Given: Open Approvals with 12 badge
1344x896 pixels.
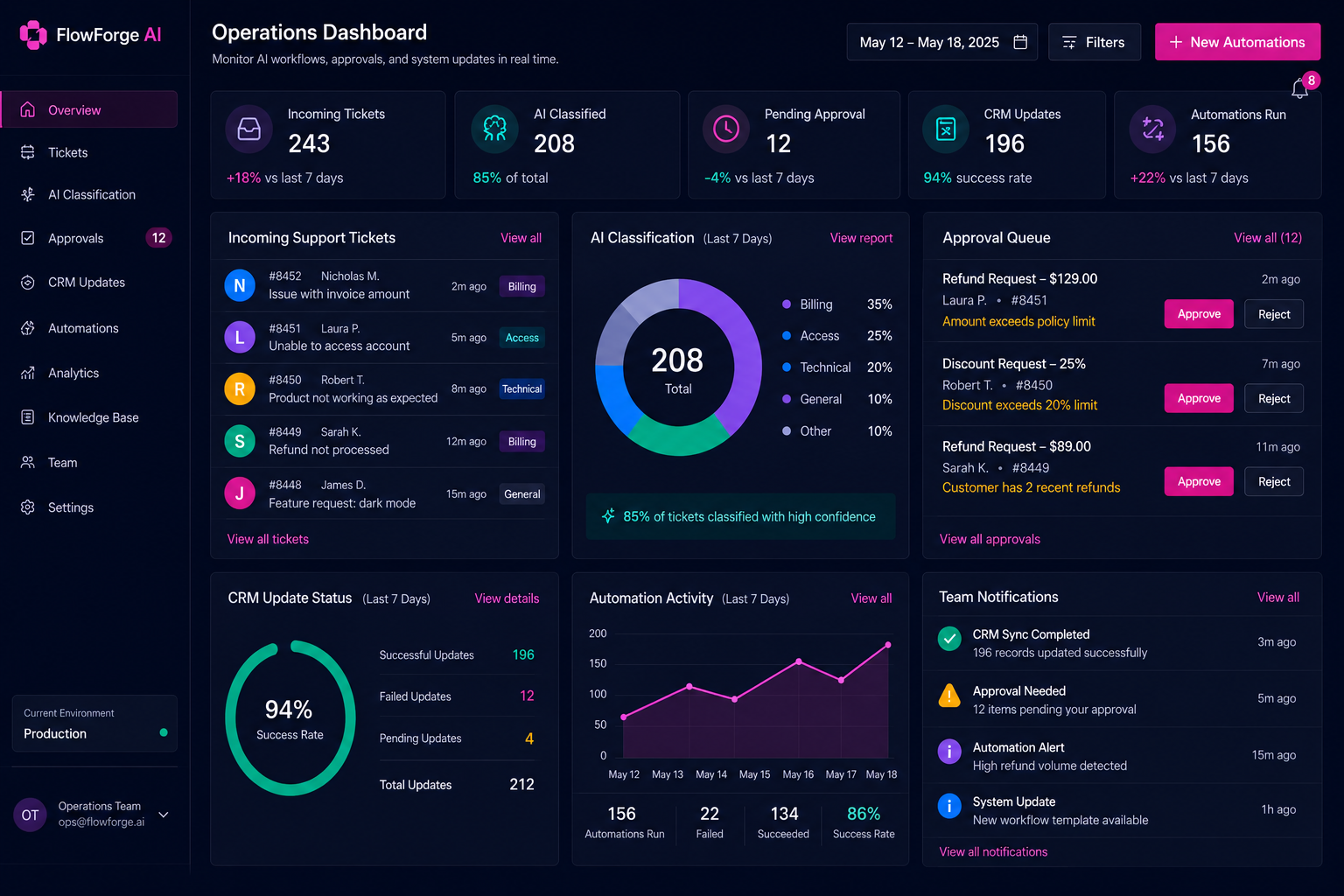Looking at the screenshot, I should pyautogui.click(x=89, y=238).
